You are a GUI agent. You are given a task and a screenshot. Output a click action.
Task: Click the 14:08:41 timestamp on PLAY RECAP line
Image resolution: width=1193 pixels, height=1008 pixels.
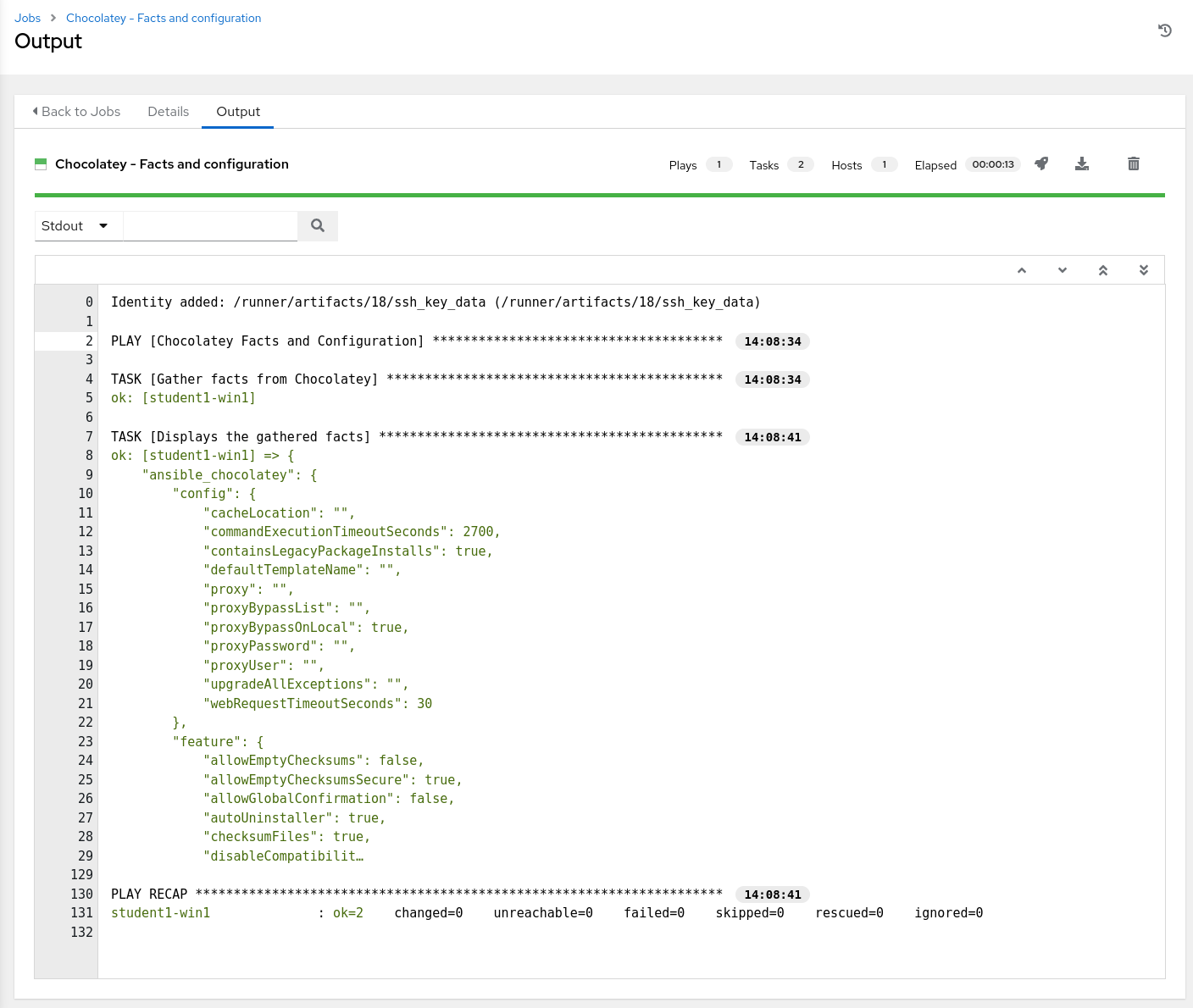pyautogui.click(x=773, y=894)
